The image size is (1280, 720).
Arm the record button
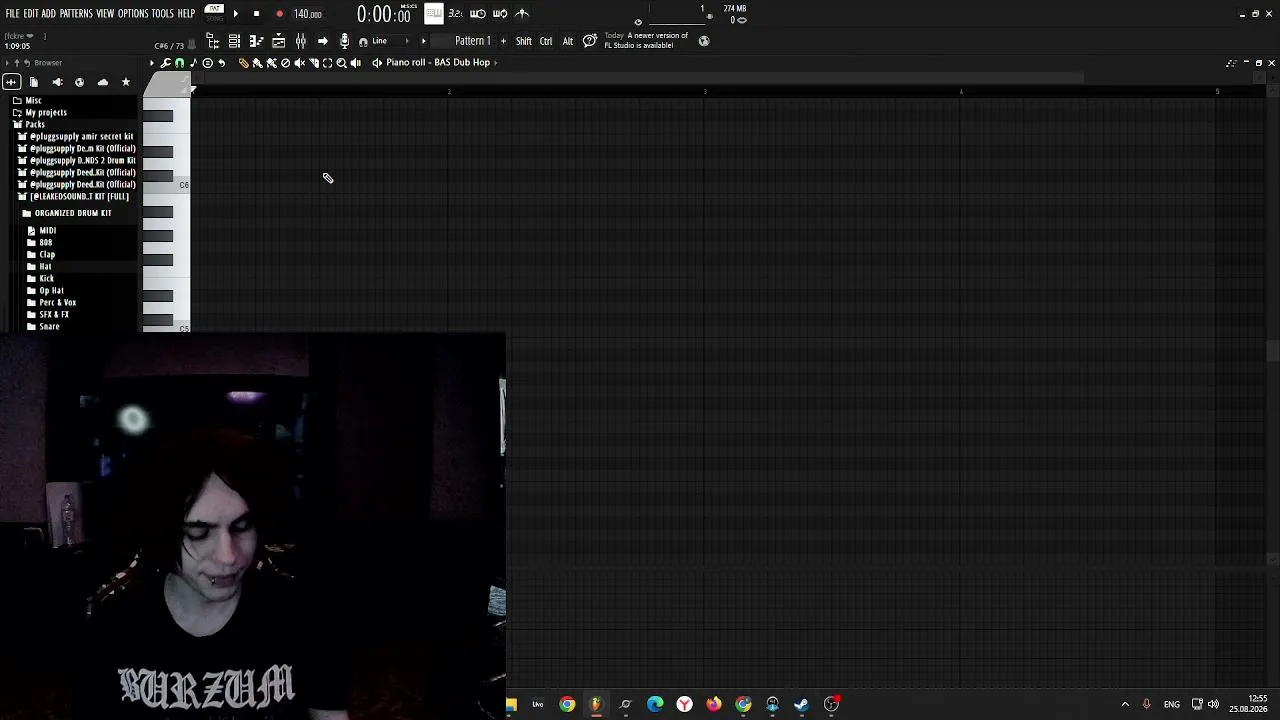pos(279,14)
